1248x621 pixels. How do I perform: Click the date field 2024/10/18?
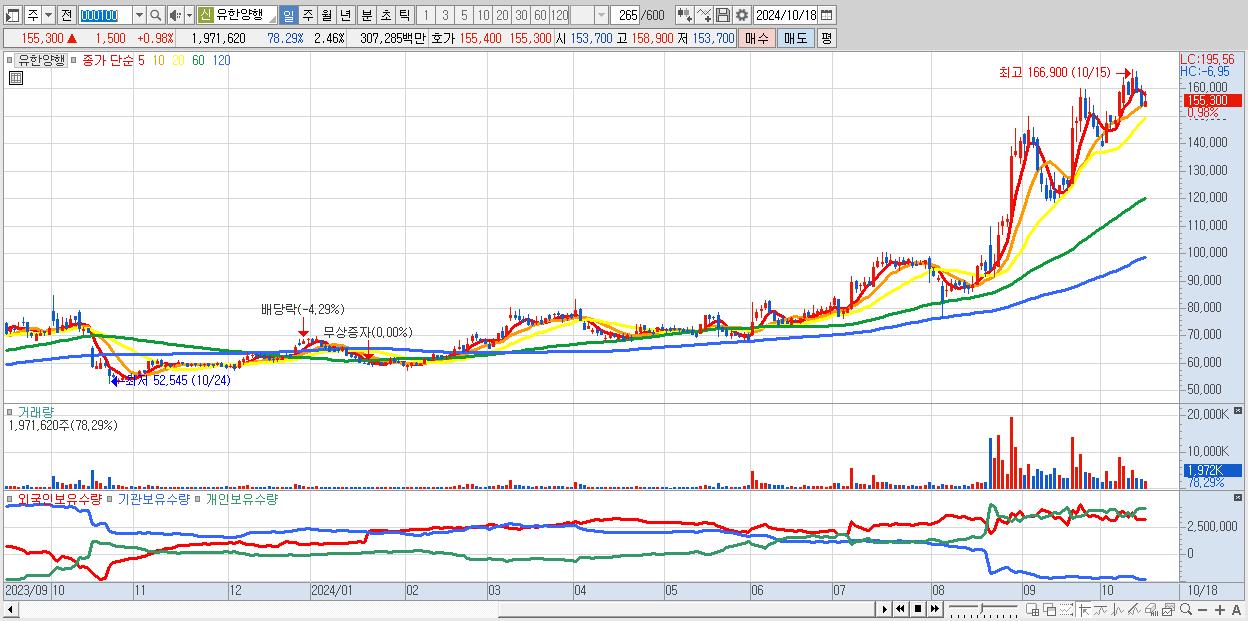tap(785, 15)
